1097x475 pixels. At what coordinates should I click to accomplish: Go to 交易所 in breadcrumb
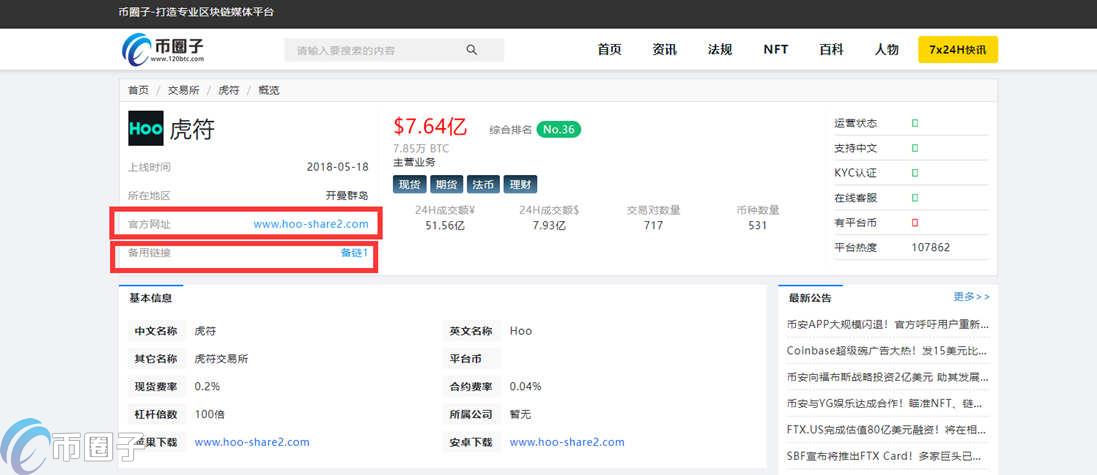[x=183, y=90]
